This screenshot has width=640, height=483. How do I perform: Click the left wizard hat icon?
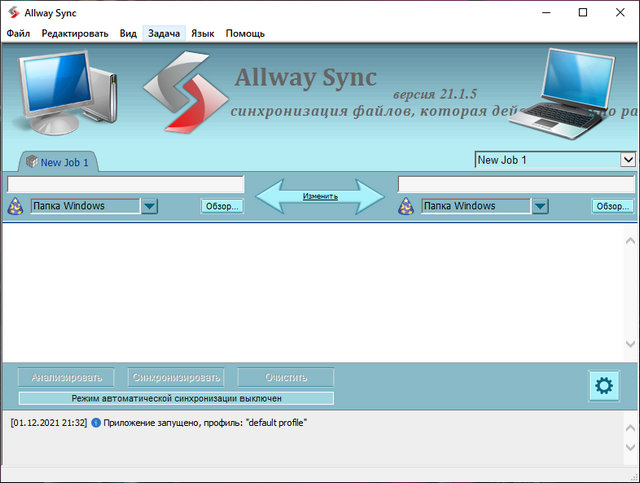click(15, 206)
